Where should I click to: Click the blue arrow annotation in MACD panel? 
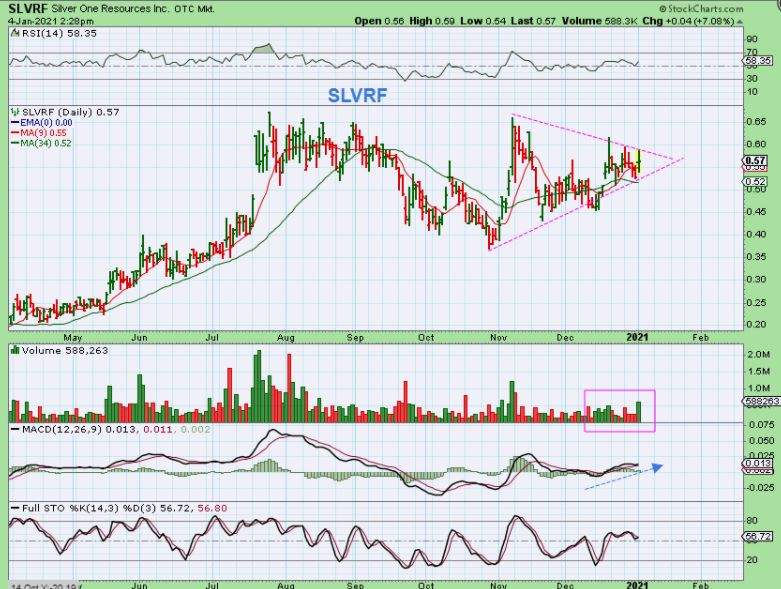point(622,475)
